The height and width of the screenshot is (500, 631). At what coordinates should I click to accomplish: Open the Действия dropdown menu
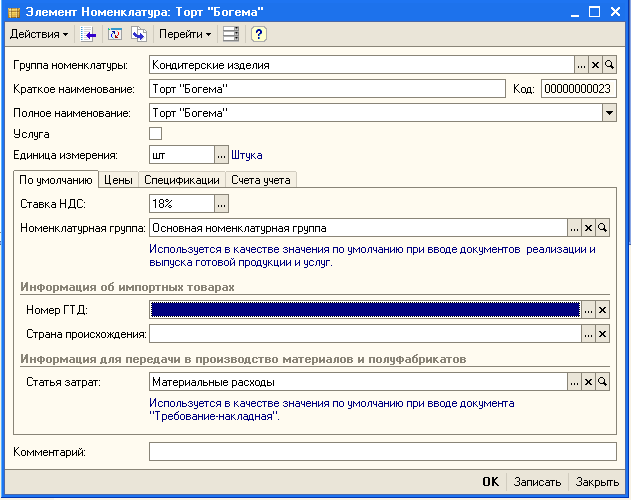click(x=39, y=34)
